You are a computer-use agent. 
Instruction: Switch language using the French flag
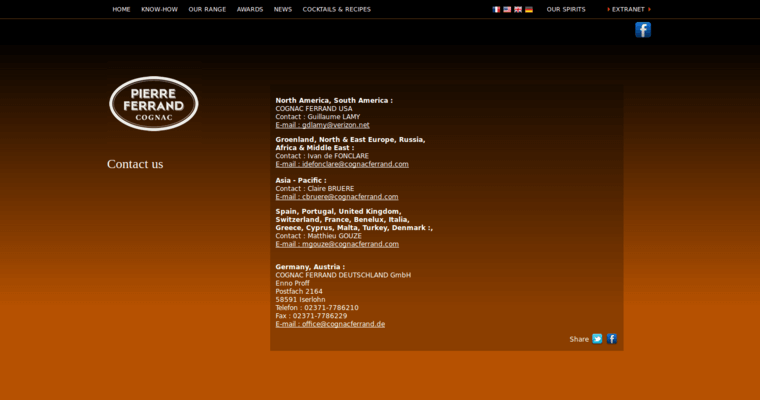496,9
